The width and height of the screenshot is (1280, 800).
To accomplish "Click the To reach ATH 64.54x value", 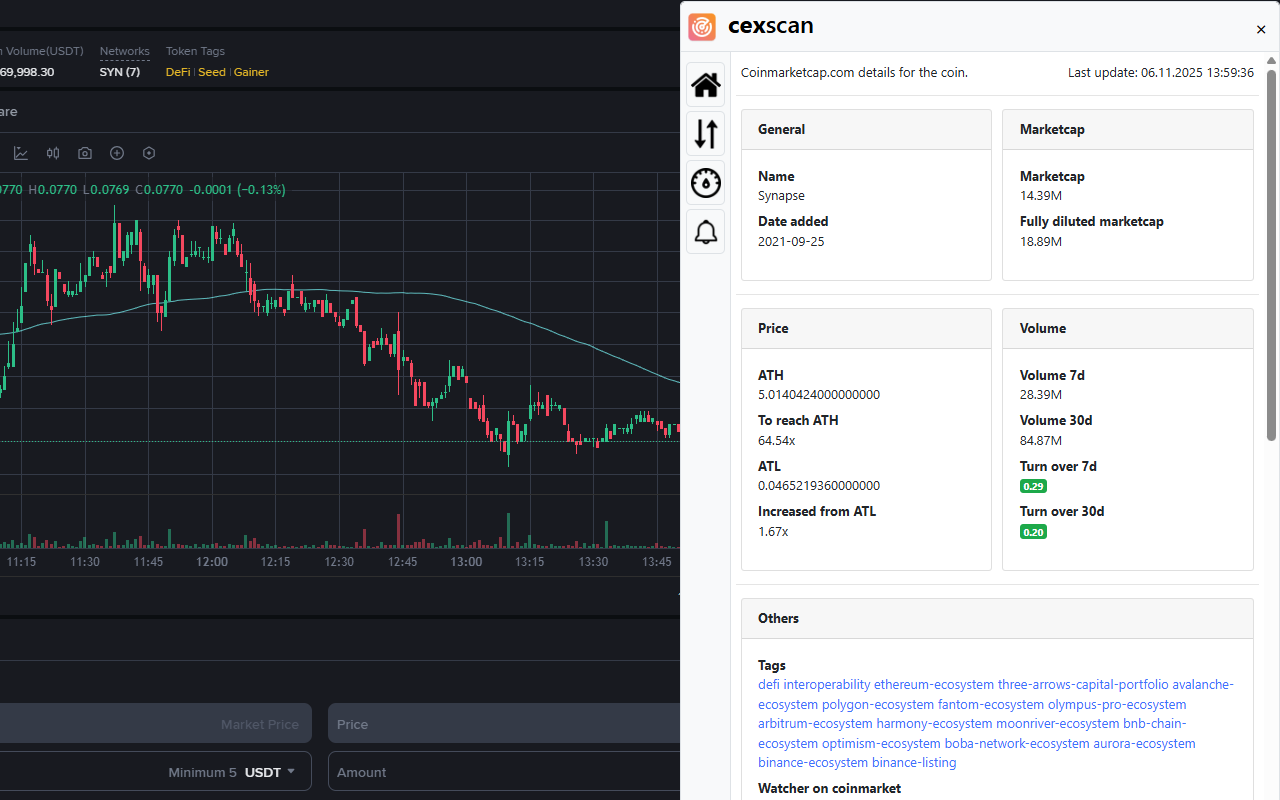I will click(x=777, y=440).
